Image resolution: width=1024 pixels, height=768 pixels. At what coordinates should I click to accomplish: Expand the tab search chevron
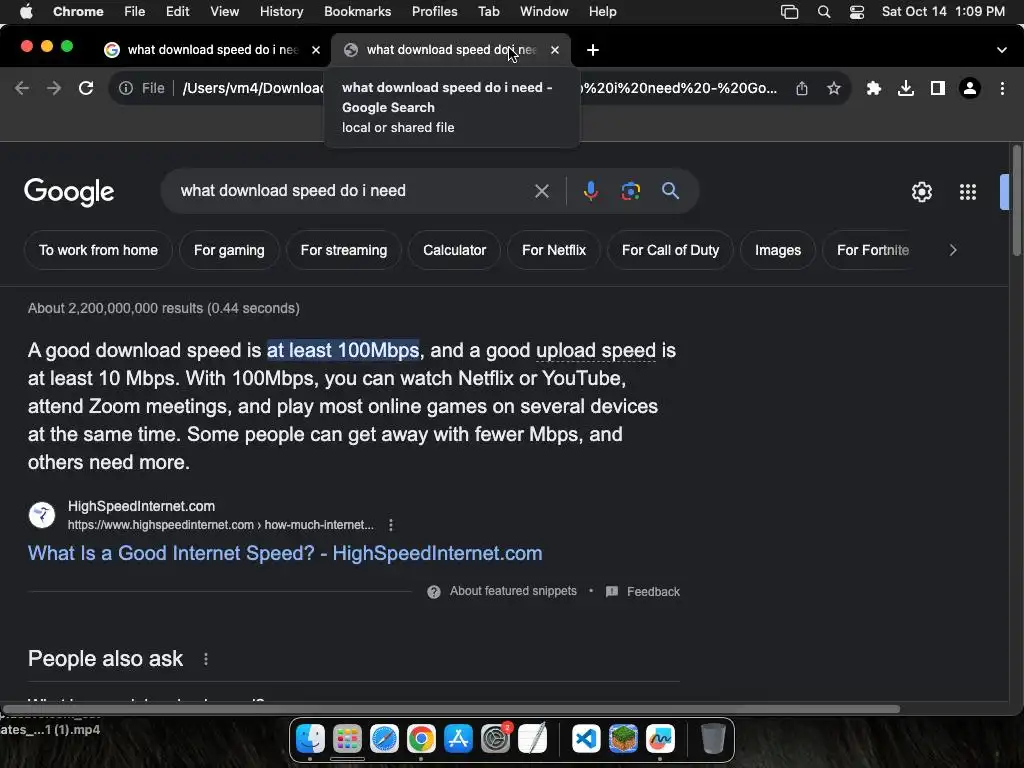coord(1002,50)
